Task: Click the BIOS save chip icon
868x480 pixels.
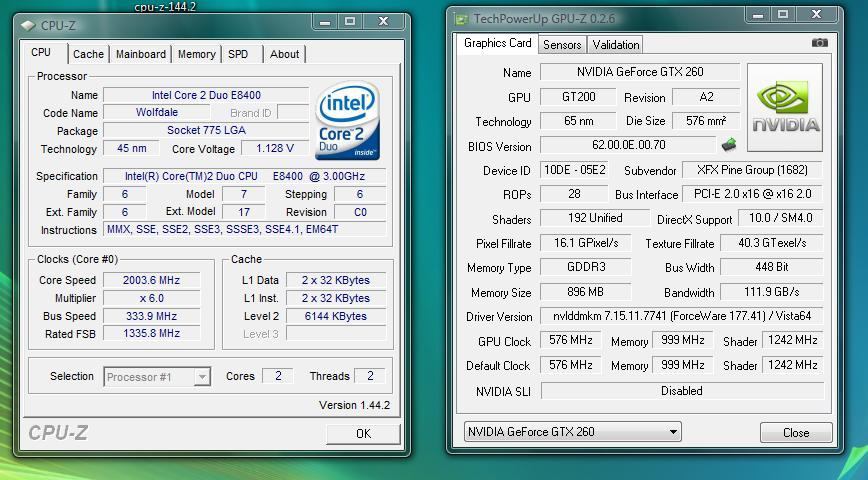Action: tap(729, 145)
